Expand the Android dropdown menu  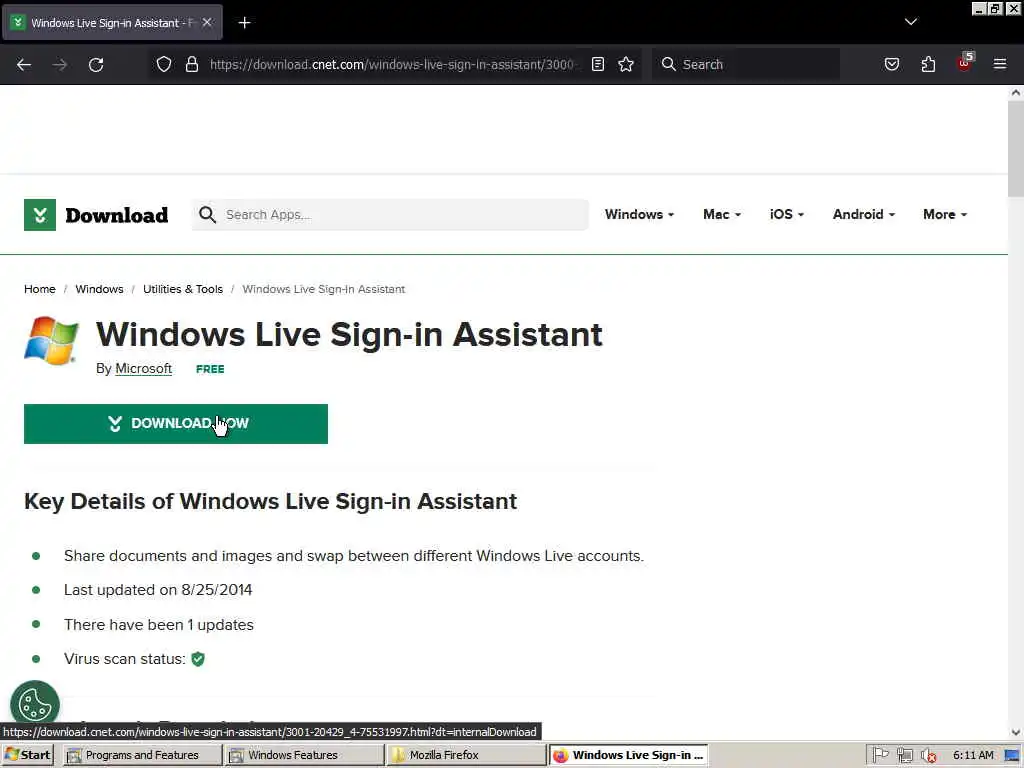click(x=863, y=214)
